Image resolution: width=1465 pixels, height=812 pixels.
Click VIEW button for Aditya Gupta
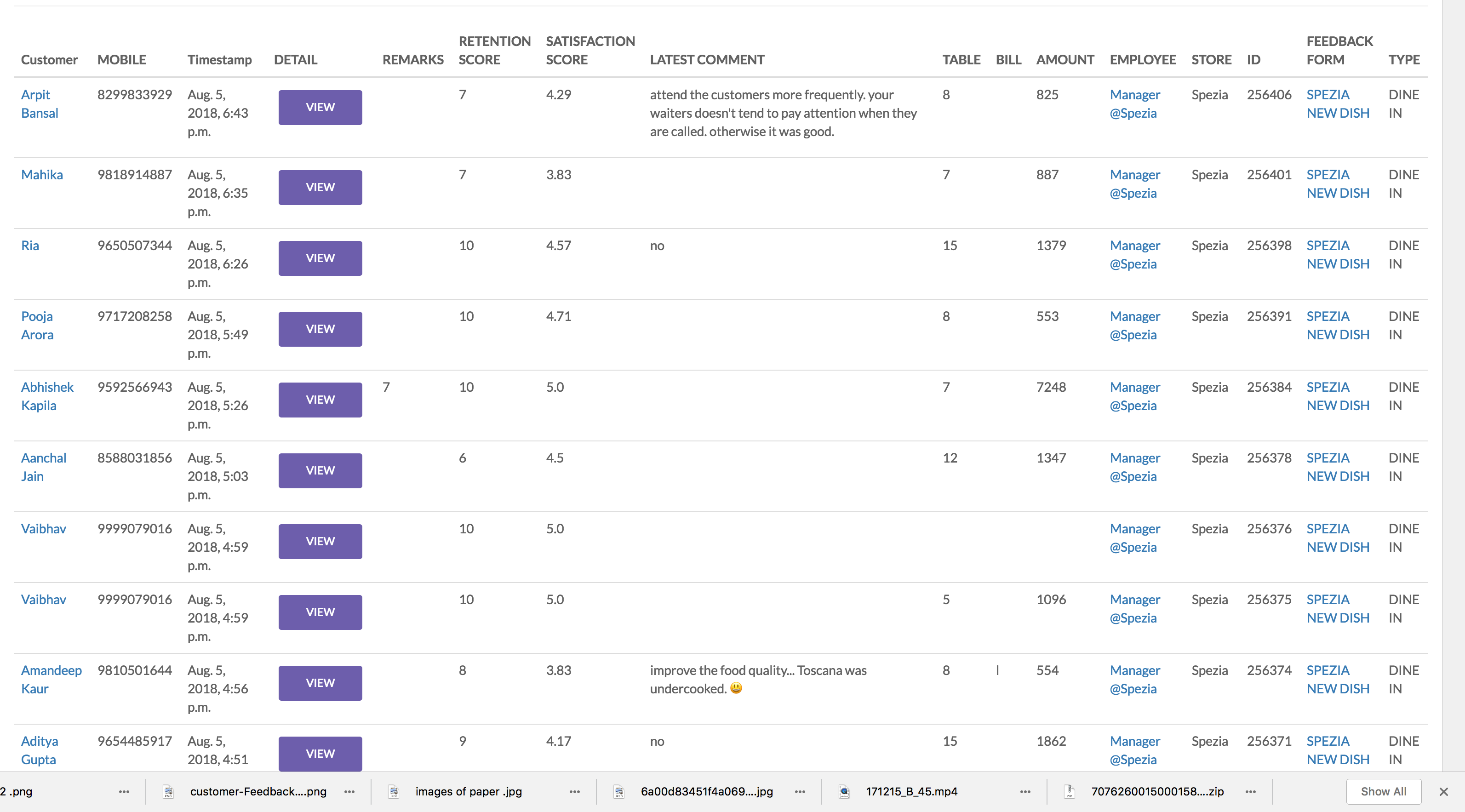pos(320,754)
